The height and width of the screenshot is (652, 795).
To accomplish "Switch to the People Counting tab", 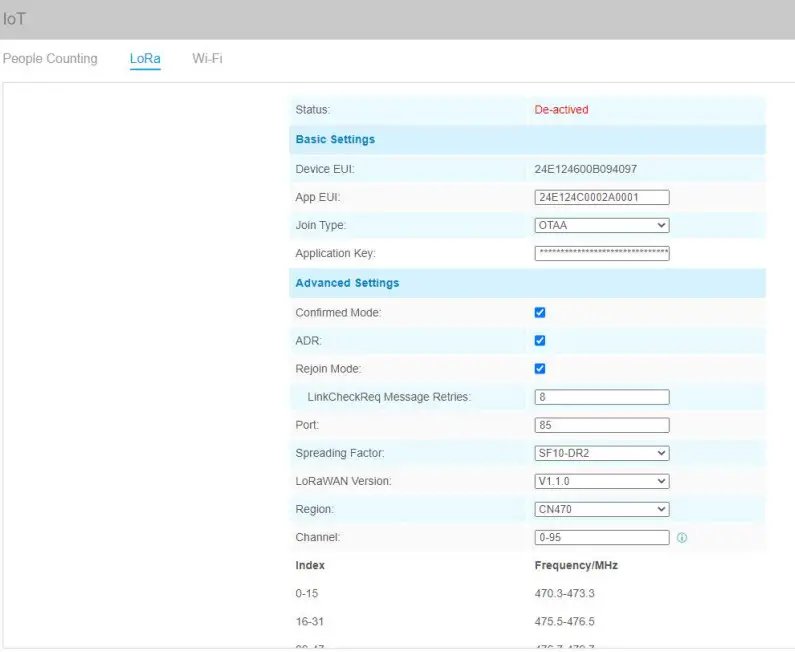I will [50, 59].
